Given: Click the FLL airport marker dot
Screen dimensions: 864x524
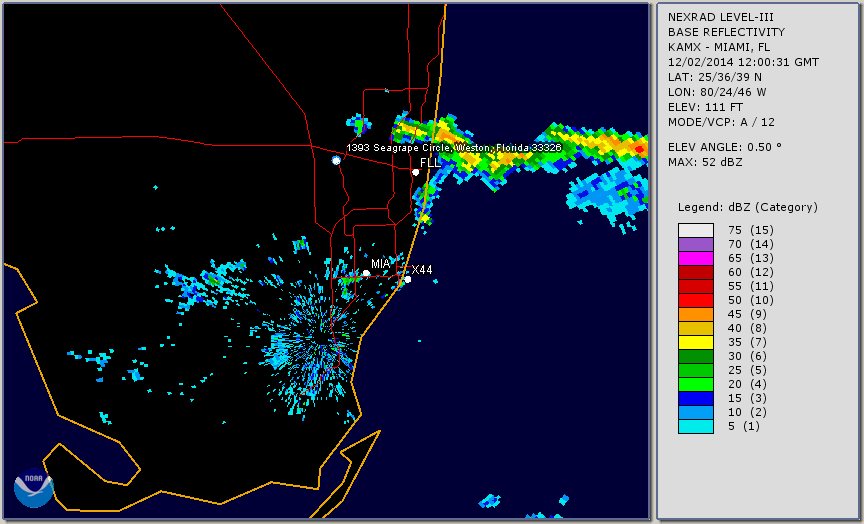Looking at the screenshot, I should point(415,172).
